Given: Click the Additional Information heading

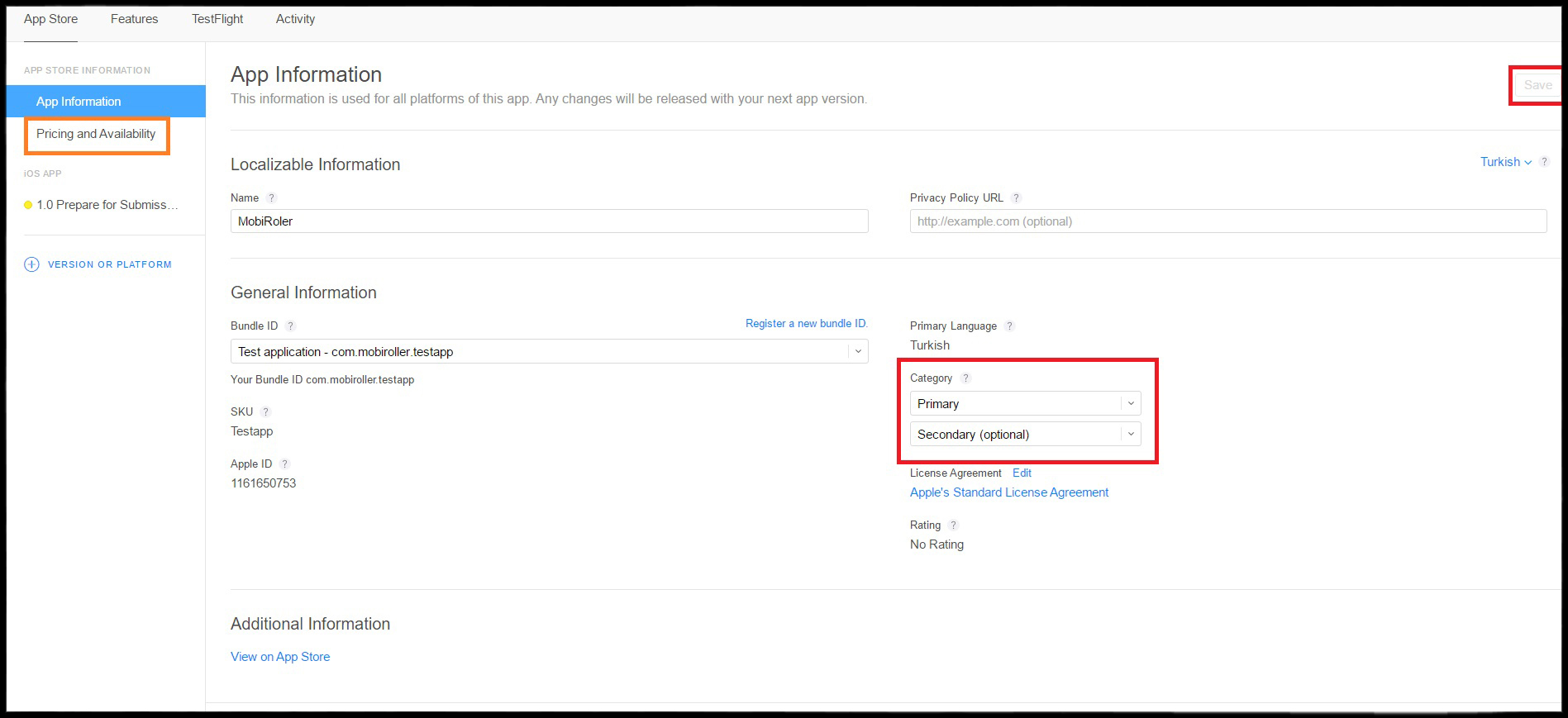Looking at the screenshot, I should click(x=310, y=624).
